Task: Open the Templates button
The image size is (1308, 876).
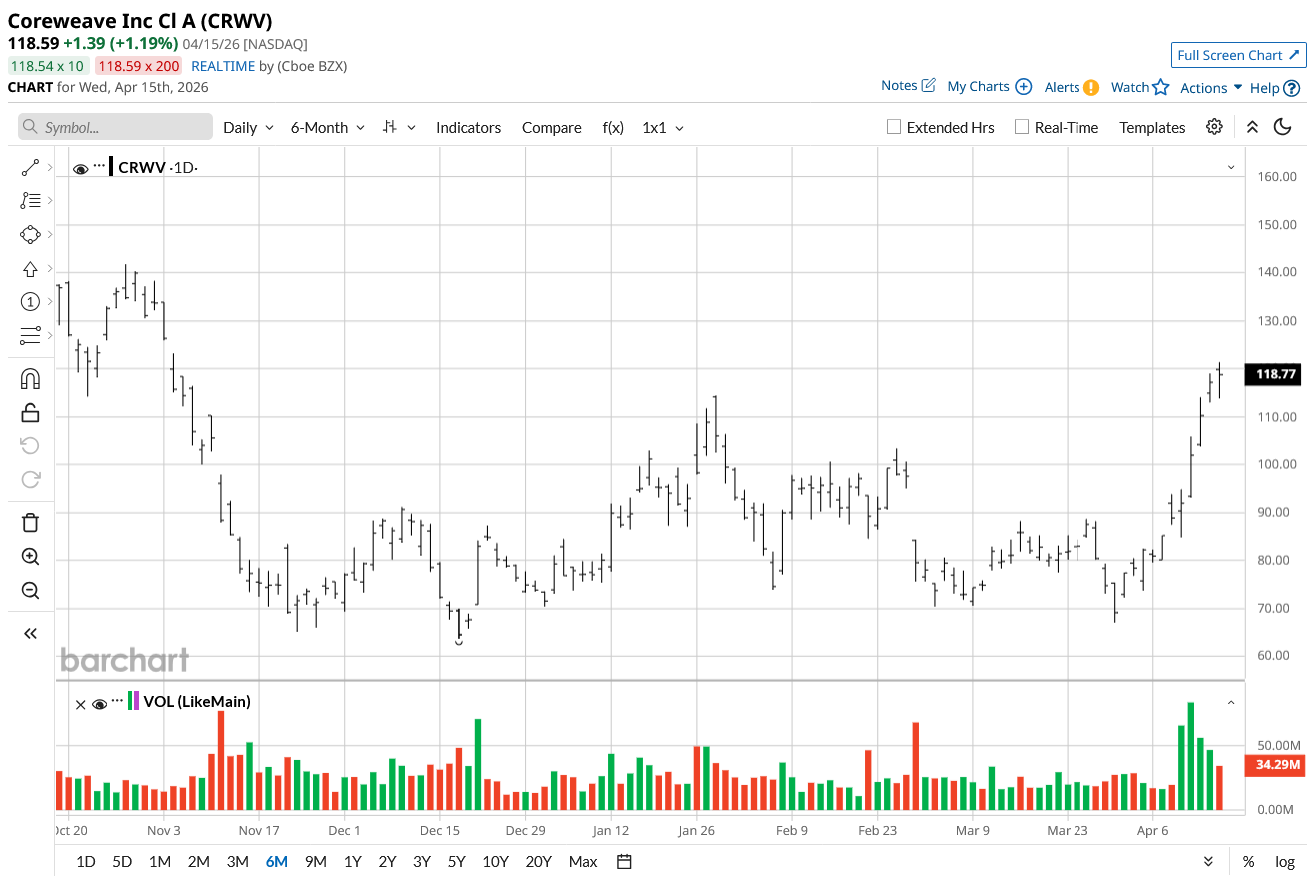Action: (x=1152, y=127)
